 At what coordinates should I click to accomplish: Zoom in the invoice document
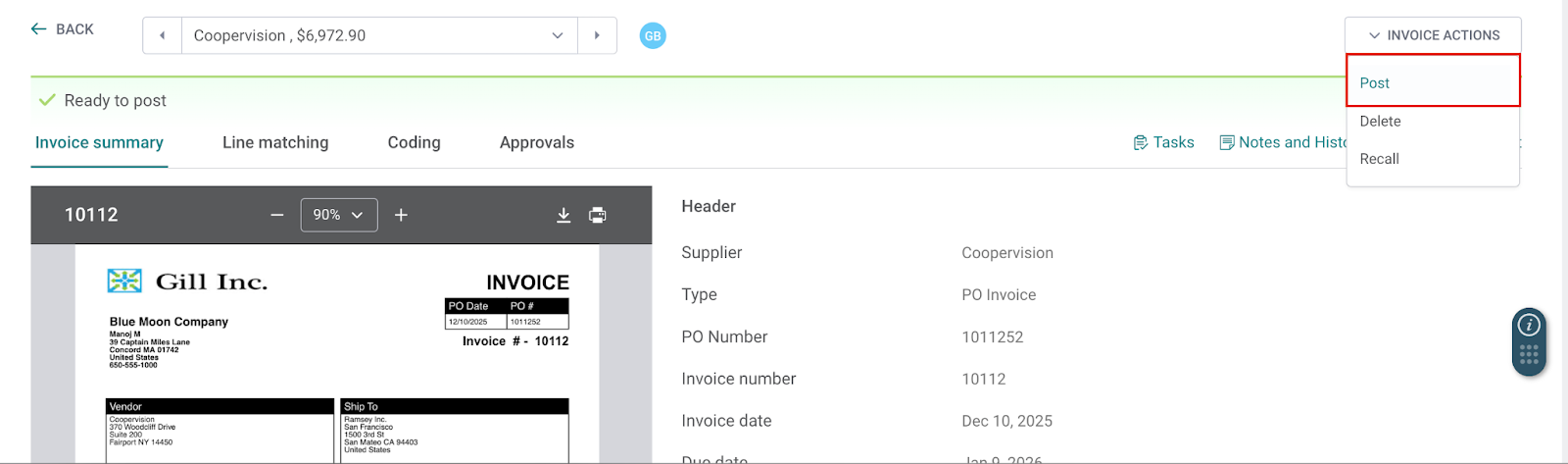coord(401,215)
